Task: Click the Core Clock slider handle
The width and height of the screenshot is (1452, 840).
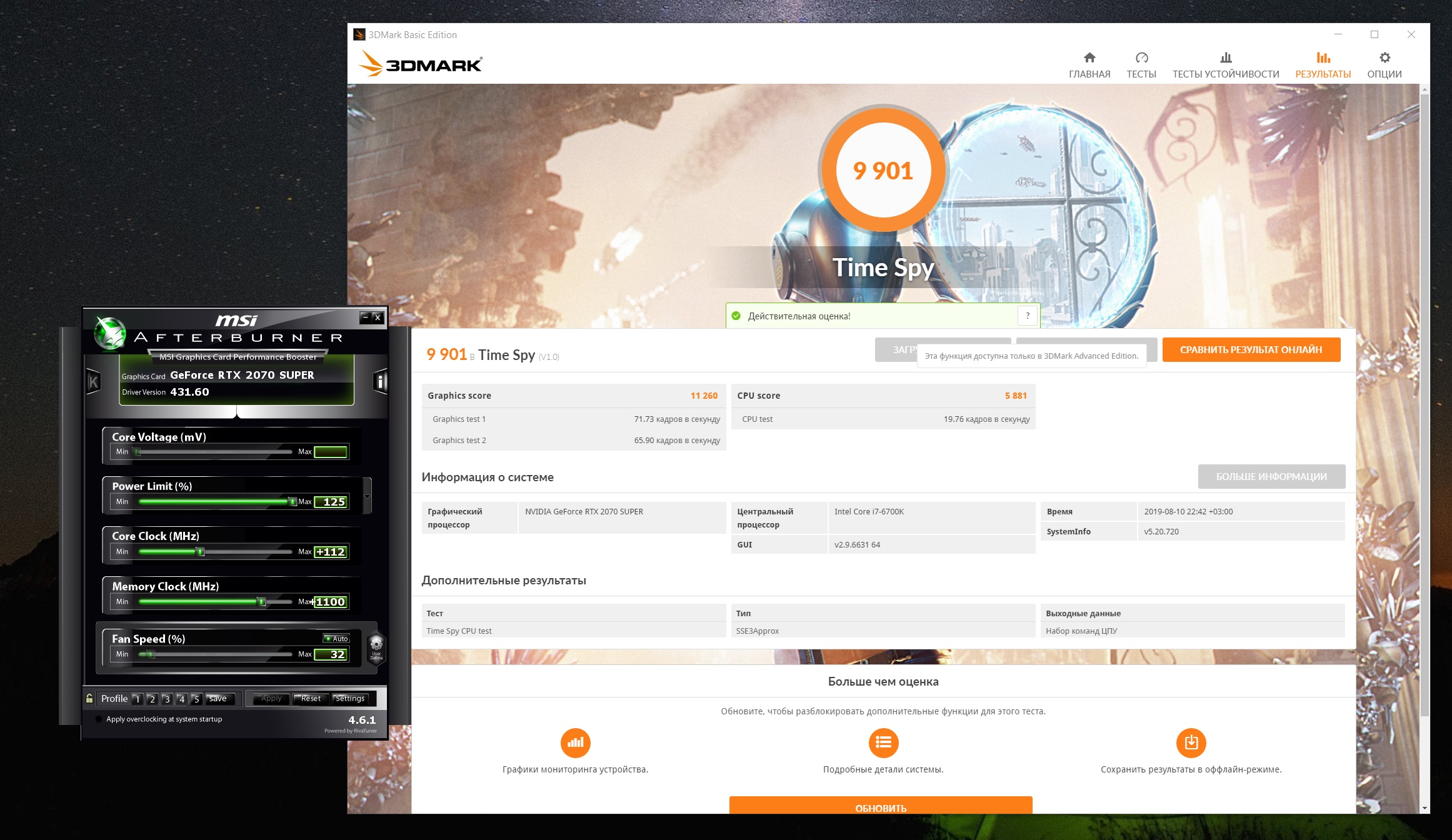Action: click(x=201, y=551)
